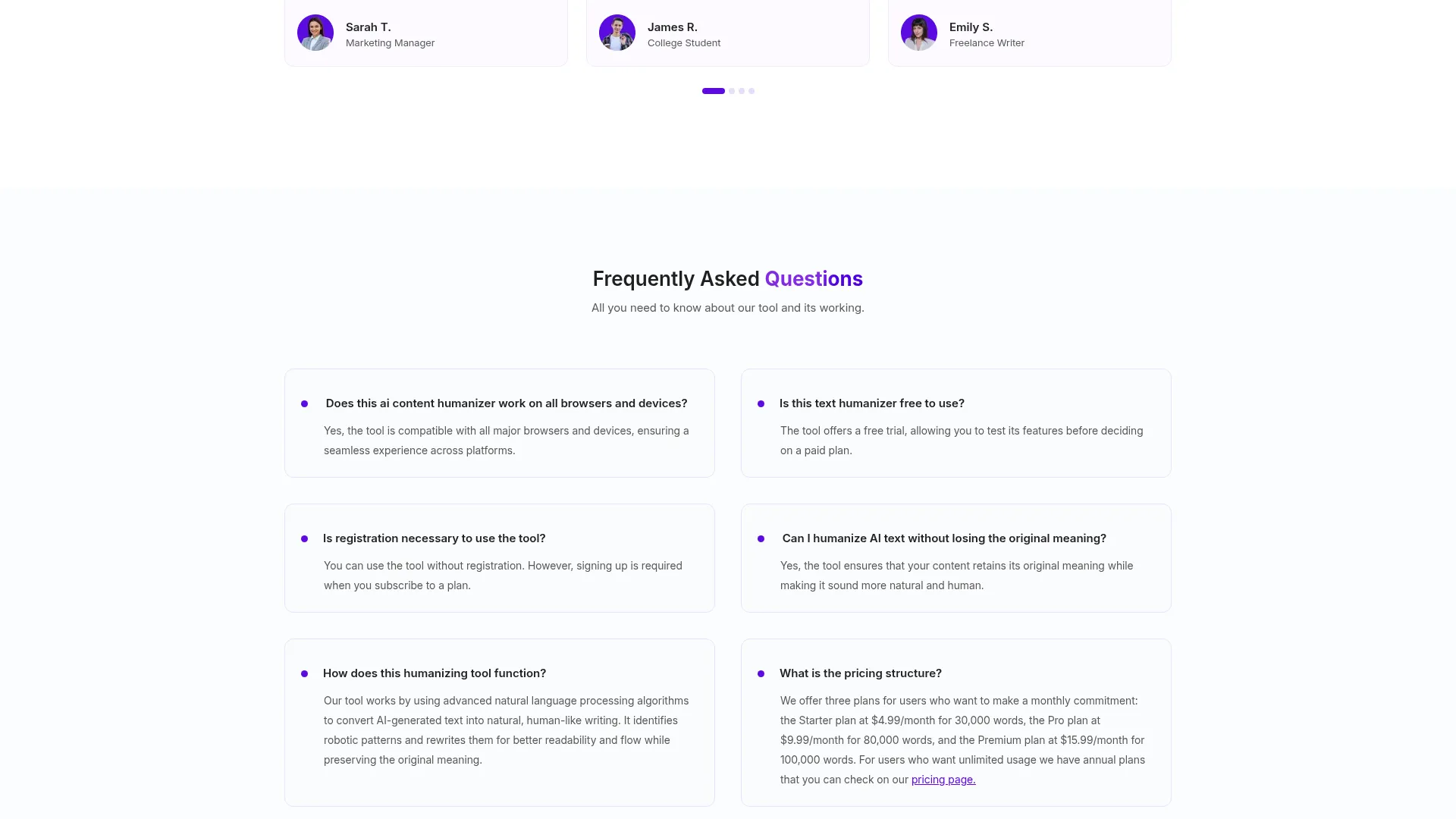The width and height of the screenshot is (1456, 819).
Task: Click the bullet icon beside the browsers FAQ
Action: tap(305, 403)
